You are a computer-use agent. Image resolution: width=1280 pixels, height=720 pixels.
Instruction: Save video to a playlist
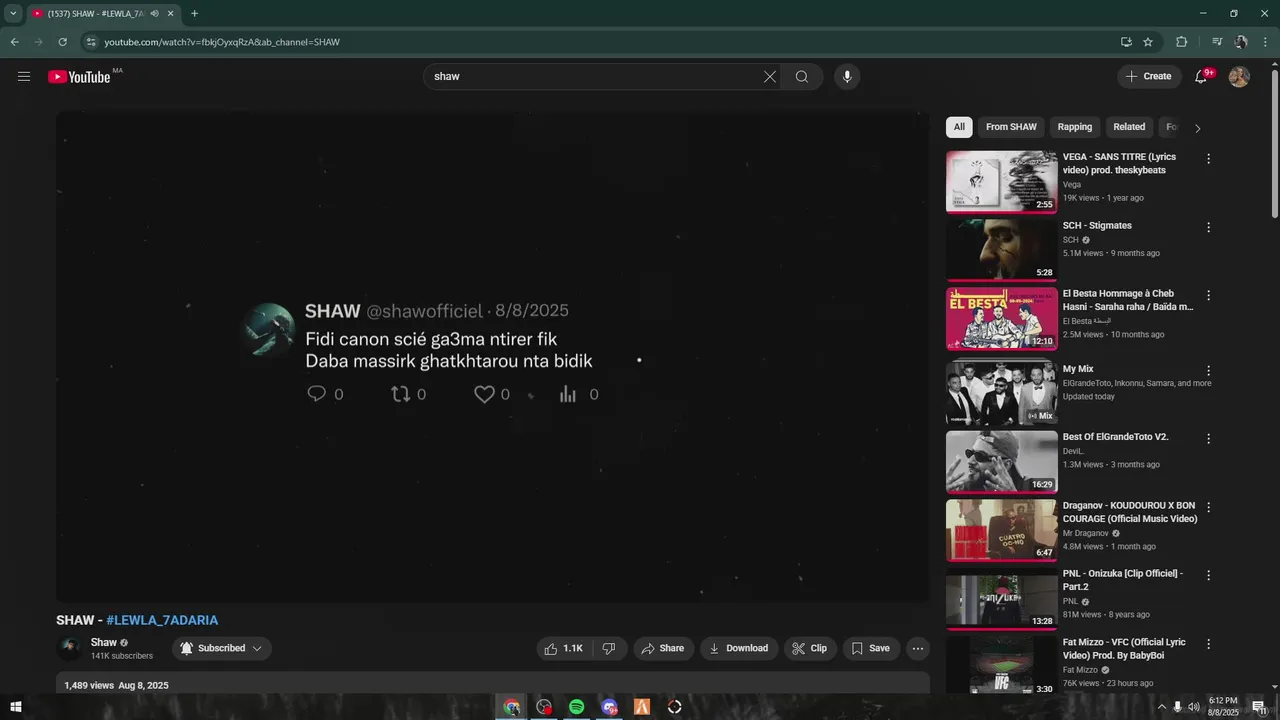coord(871,648)
